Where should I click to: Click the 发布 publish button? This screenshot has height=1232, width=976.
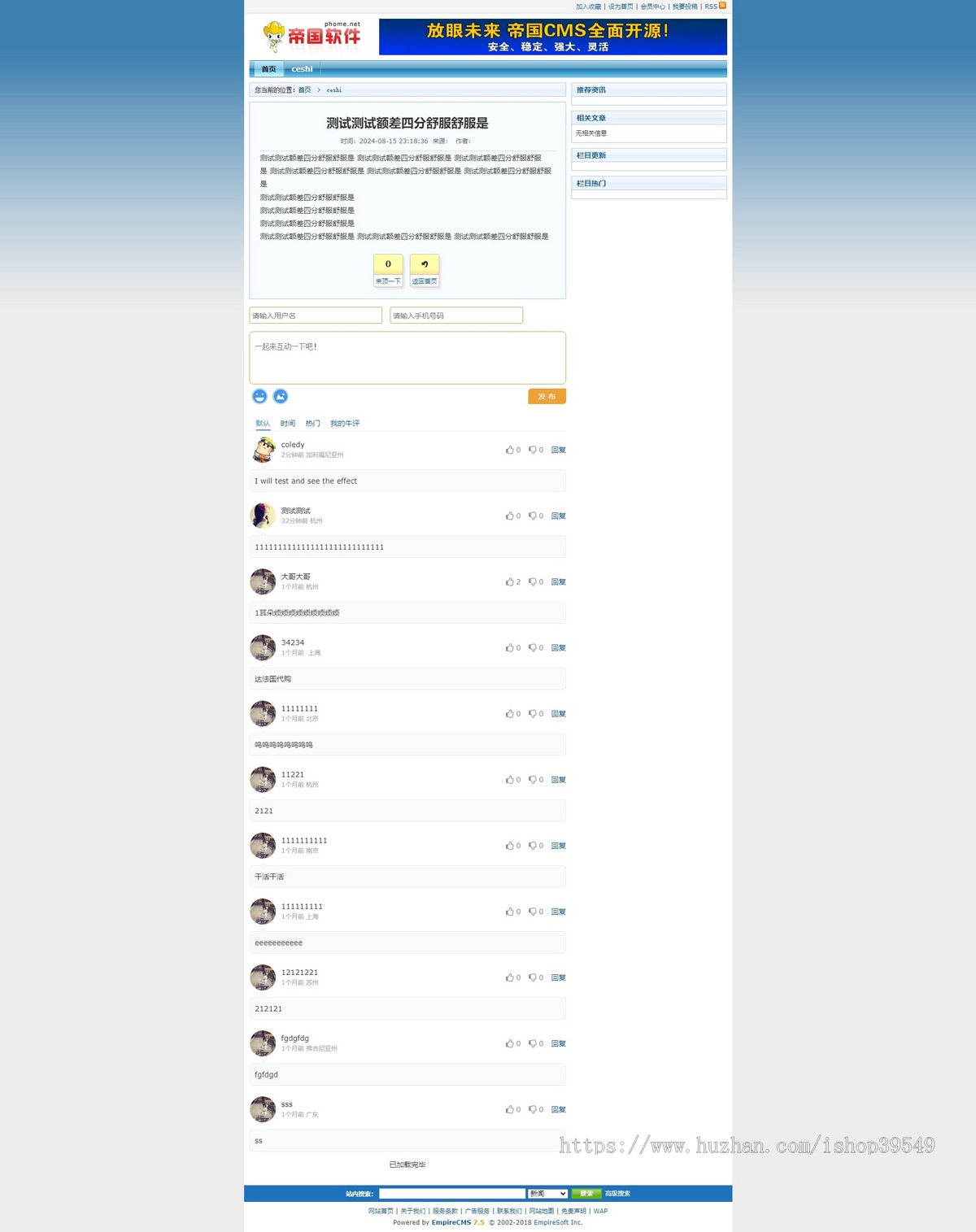point(547,396)
